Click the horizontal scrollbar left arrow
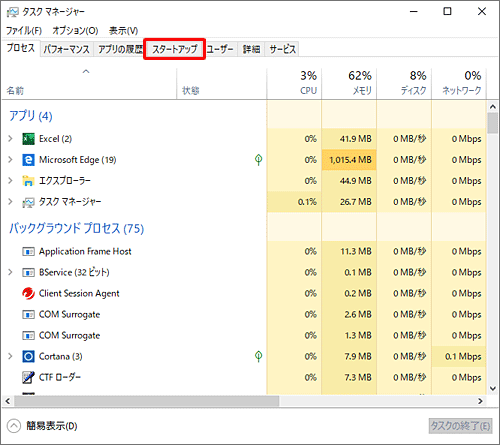Screen dimensions: 500x445 8,401
